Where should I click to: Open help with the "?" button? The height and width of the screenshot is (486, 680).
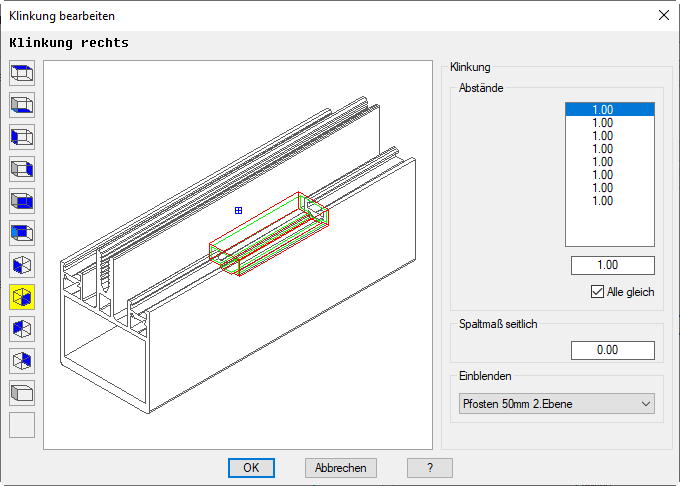[429, 468]
